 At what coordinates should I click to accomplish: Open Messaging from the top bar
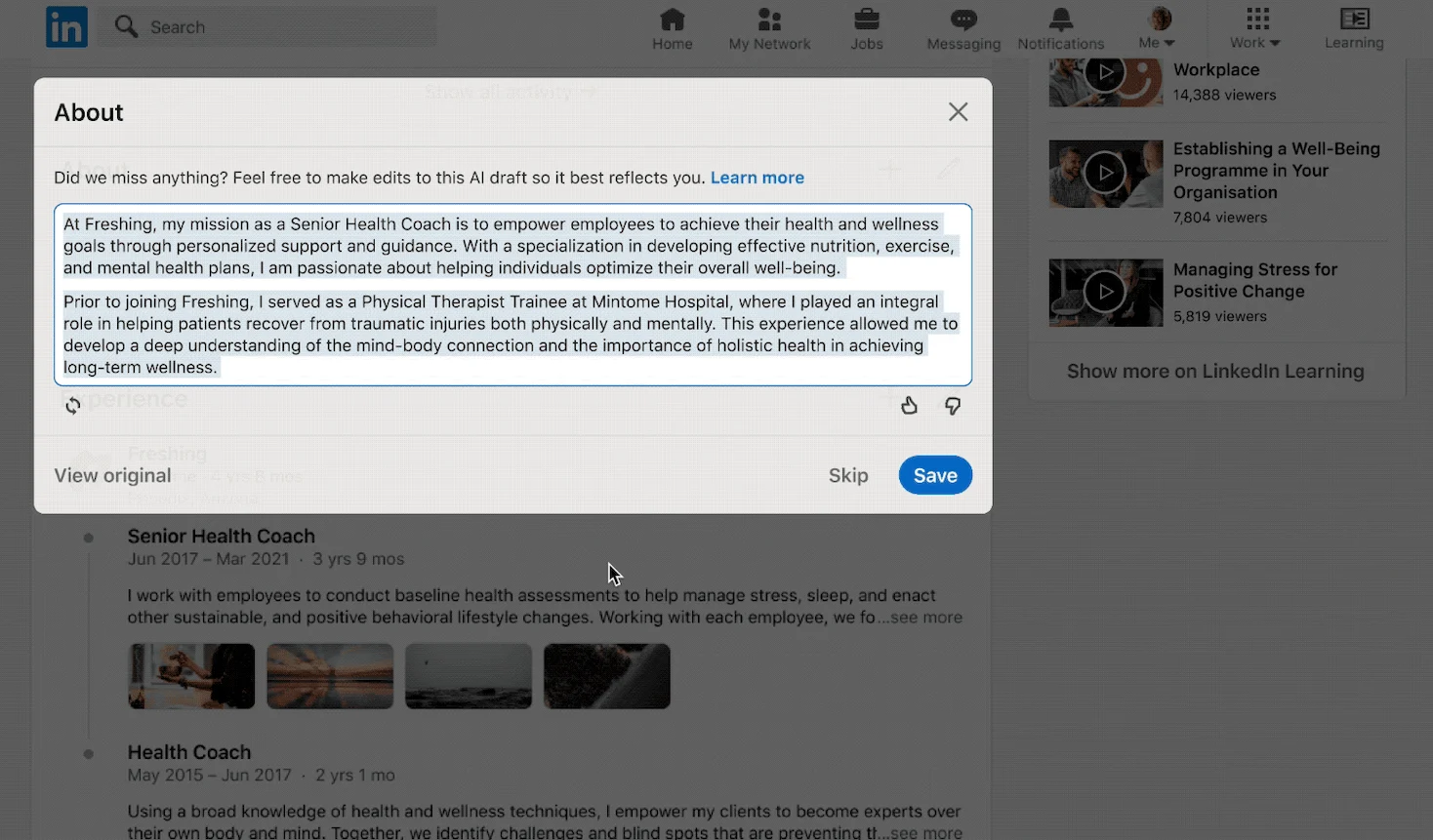(x=963, y=28)
